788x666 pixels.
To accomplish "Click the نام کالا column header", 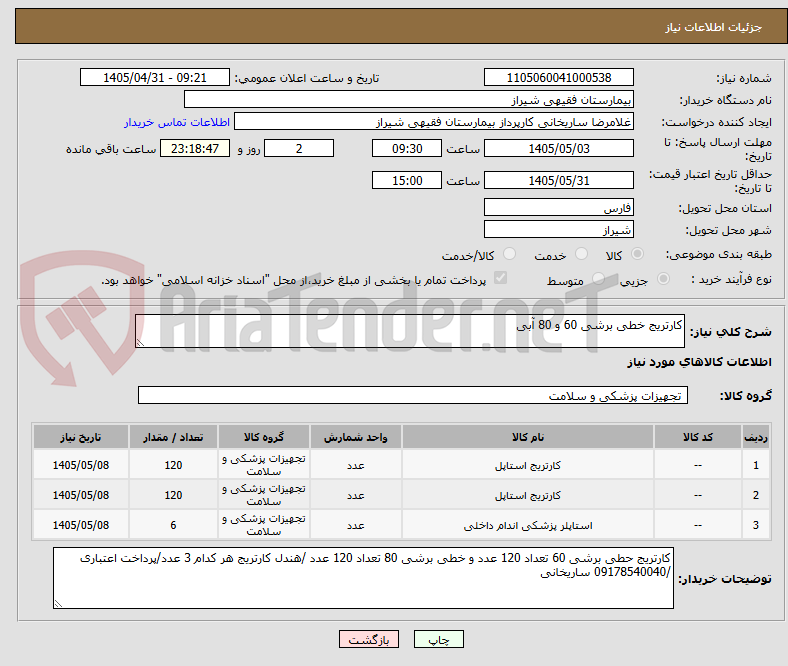I will pyautogui.click(x=528, y=437).
